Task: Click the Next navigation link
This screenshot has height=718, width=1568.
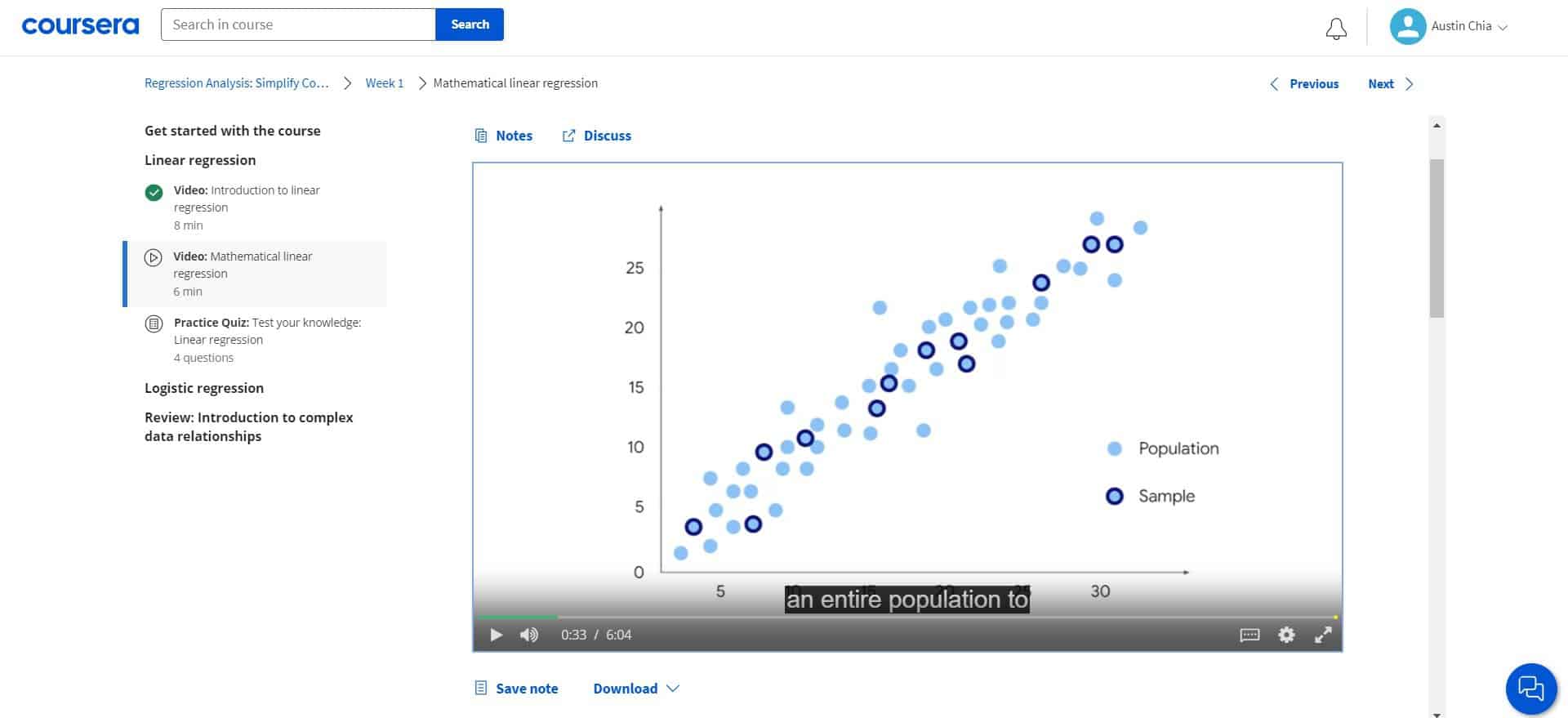Action: point(1381,83)
